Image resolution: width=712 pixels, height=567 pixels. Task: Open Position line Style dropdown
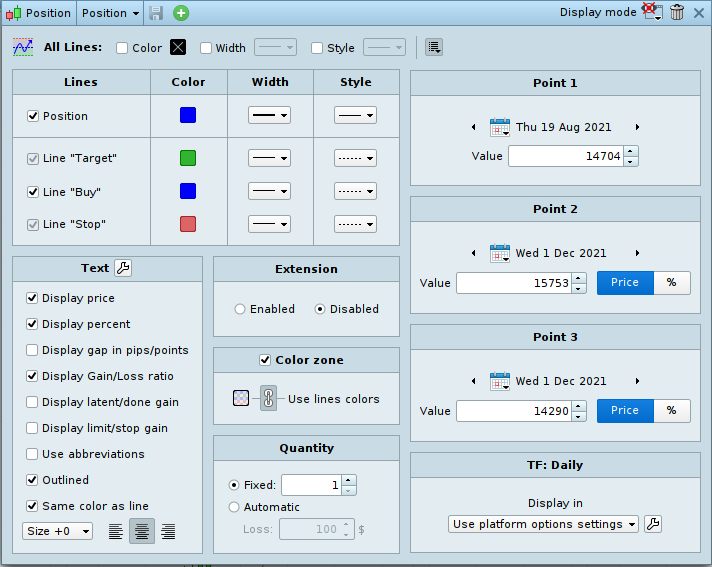click(x=356, y=115)
